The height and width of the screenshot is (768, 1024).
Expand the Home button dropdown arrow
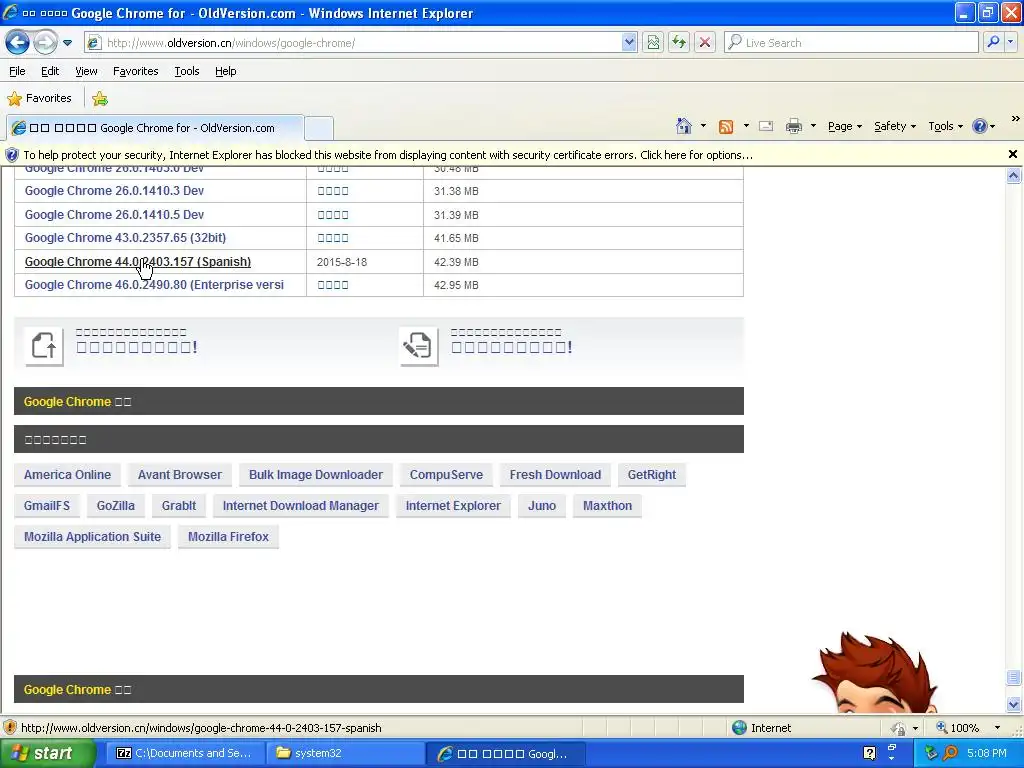tap(703, 126)
